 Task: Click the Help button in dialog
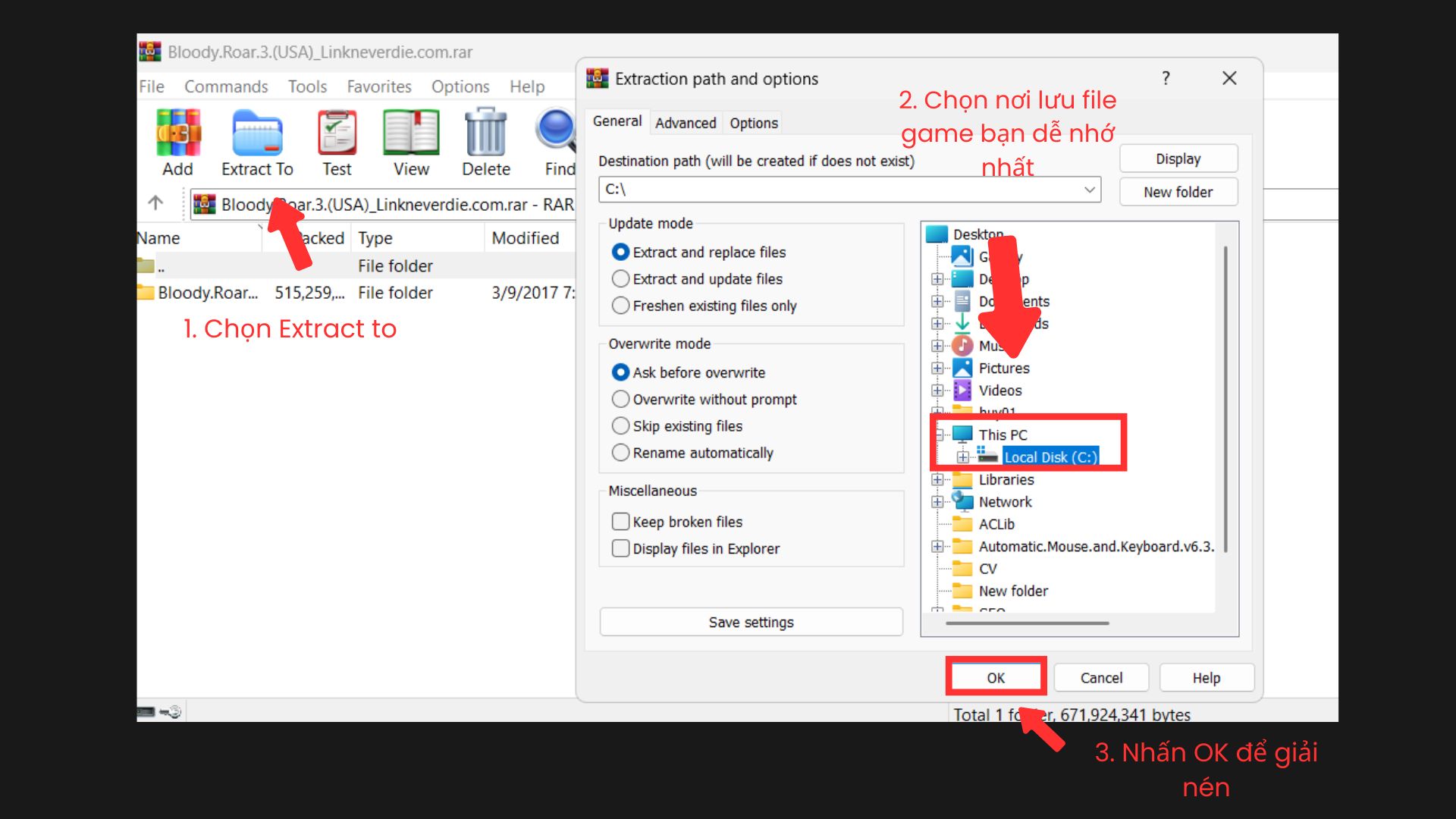coord(1207,677)
